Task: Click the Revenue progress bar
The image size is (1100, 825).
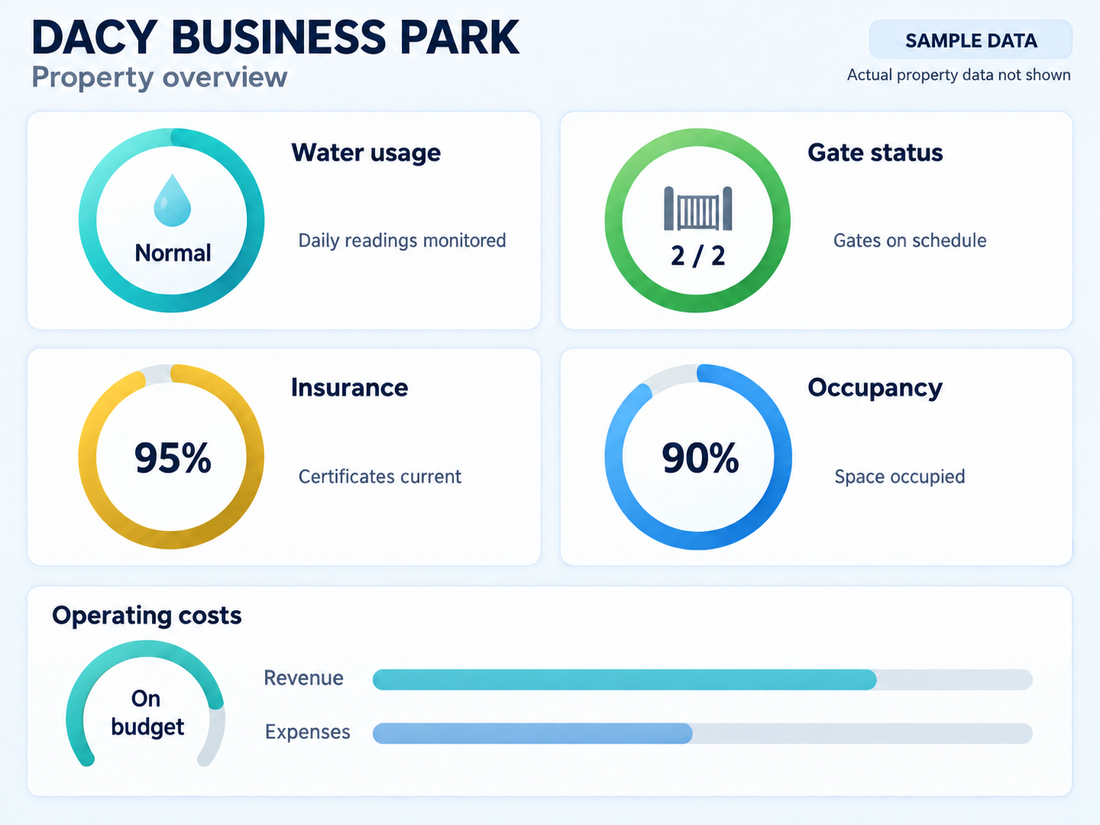Action: point(702,679)
